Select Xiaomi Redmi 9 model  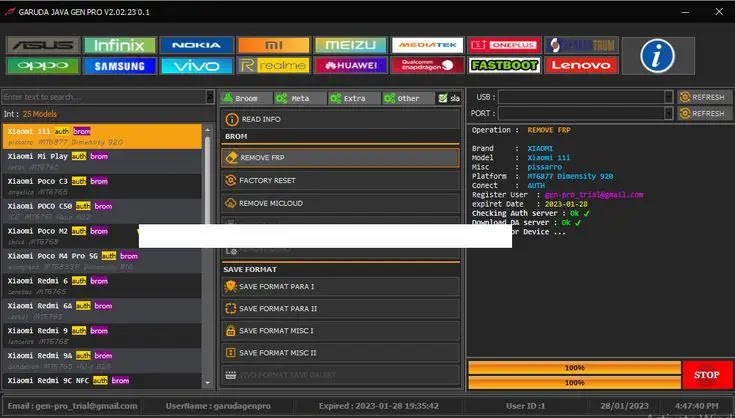(102, 336)
